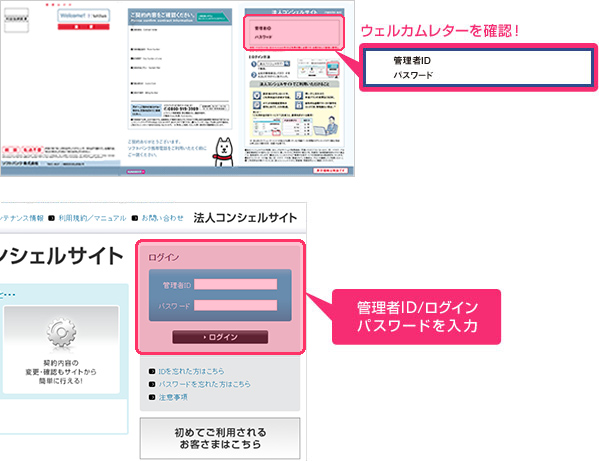Click the パスワード input field in login form

coord(236,306)
